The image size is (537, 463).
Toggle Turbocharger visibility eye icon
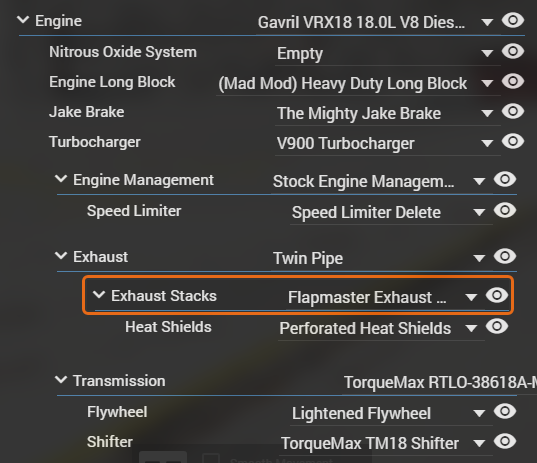[513, 141]
